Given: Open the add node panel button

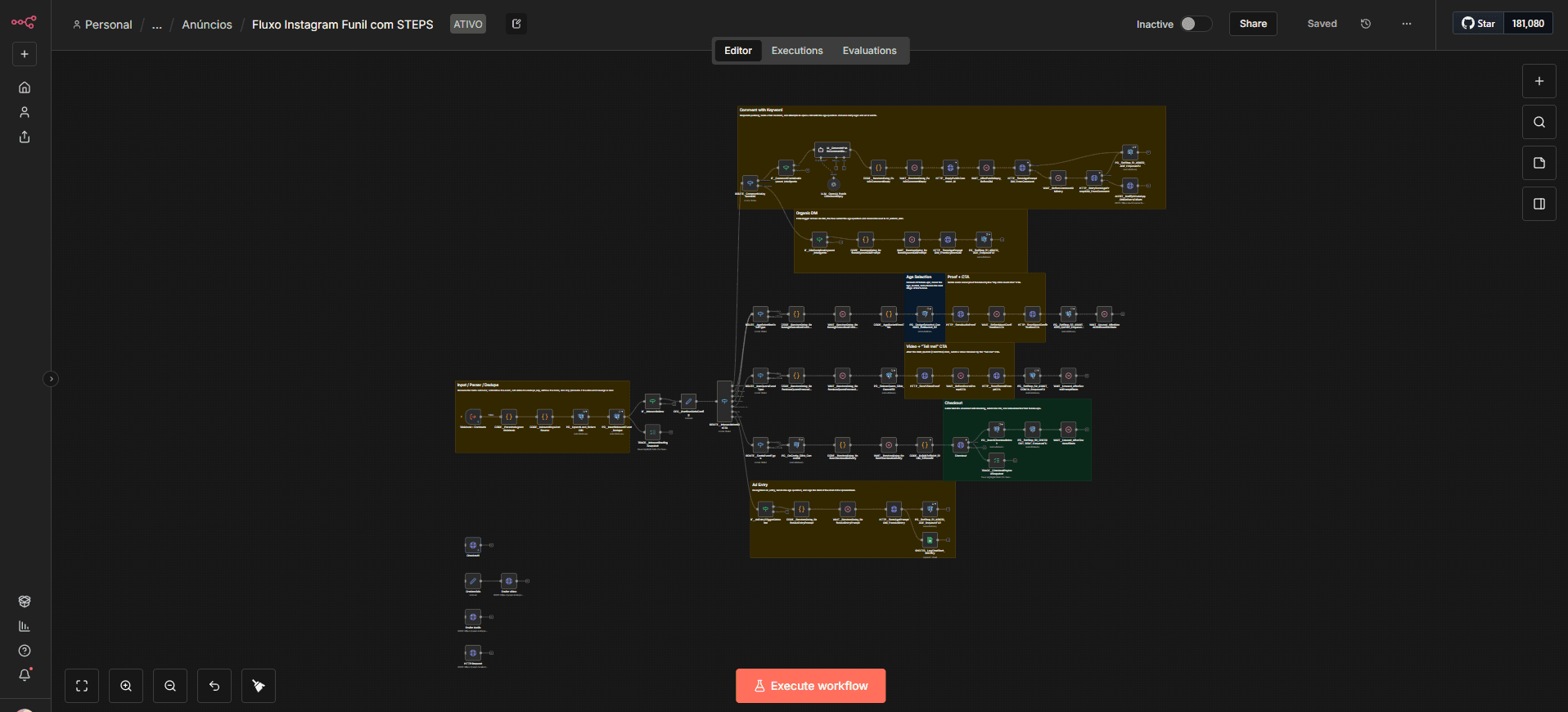Looking at the screenshot, I should click(1539, 81).
